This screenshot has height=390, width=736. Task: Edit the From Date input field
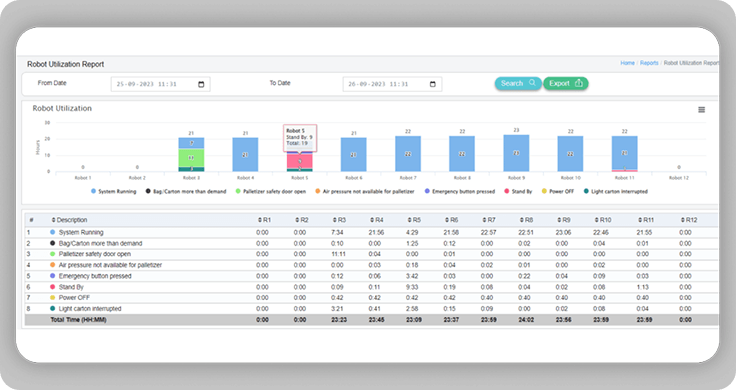[161, 84]
